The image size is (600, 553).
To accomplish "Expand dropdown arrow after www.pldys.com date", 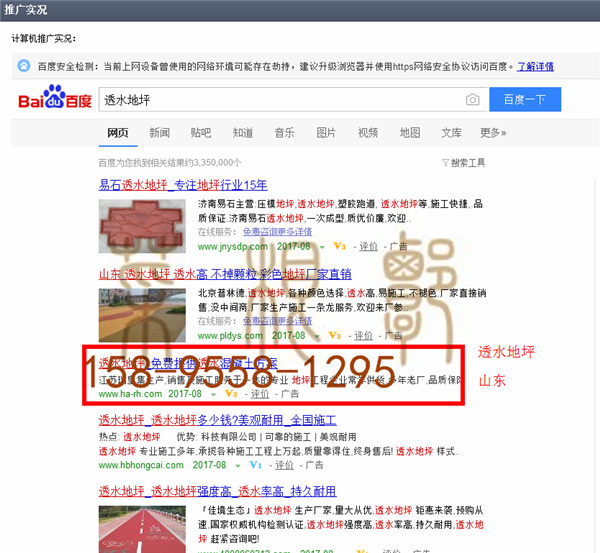I will tap(317, 336).
